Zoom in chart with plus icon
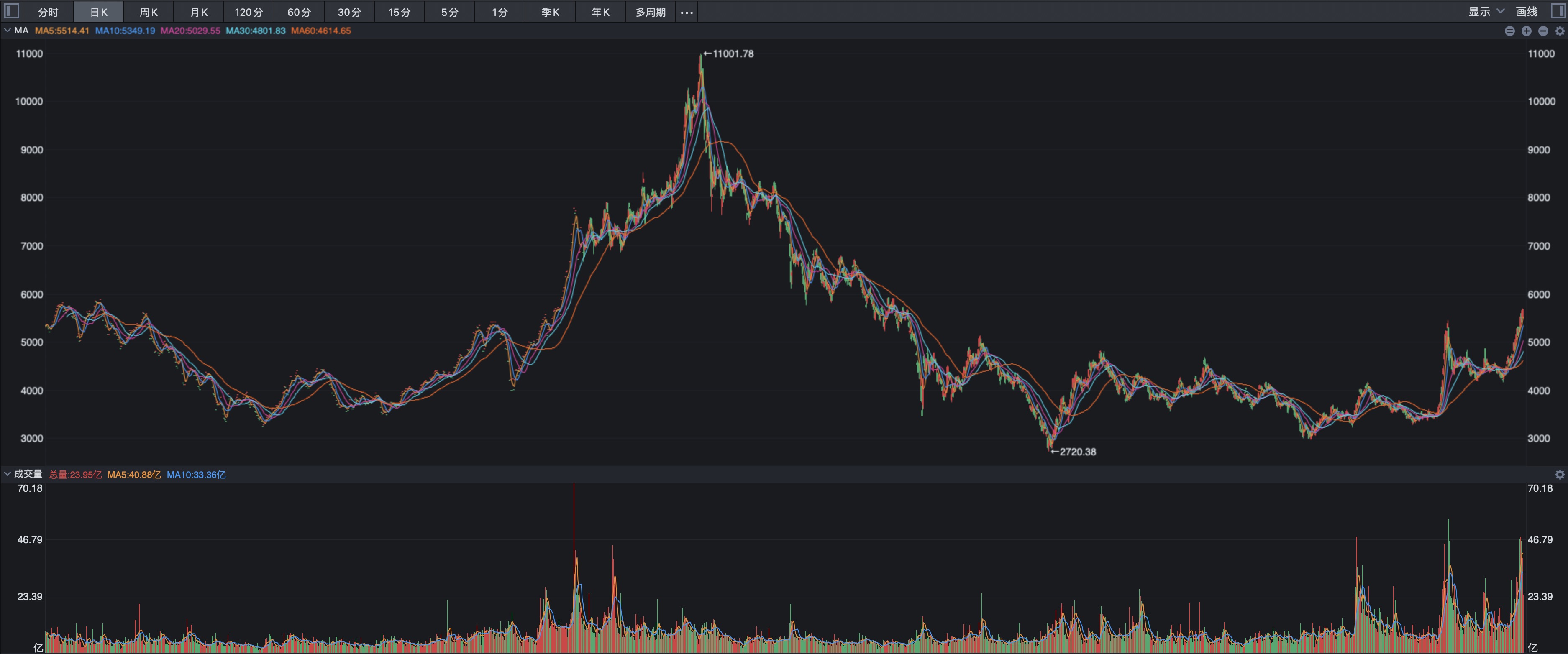The width and height of the screenshot is (1568, 654). click(x=1527, y=31)
